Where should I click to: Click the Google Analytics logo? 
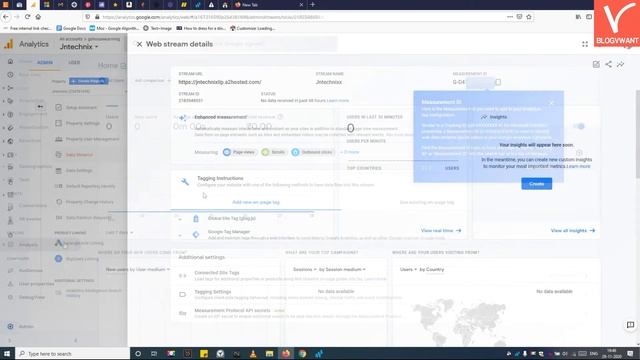(x=9, y=44)
